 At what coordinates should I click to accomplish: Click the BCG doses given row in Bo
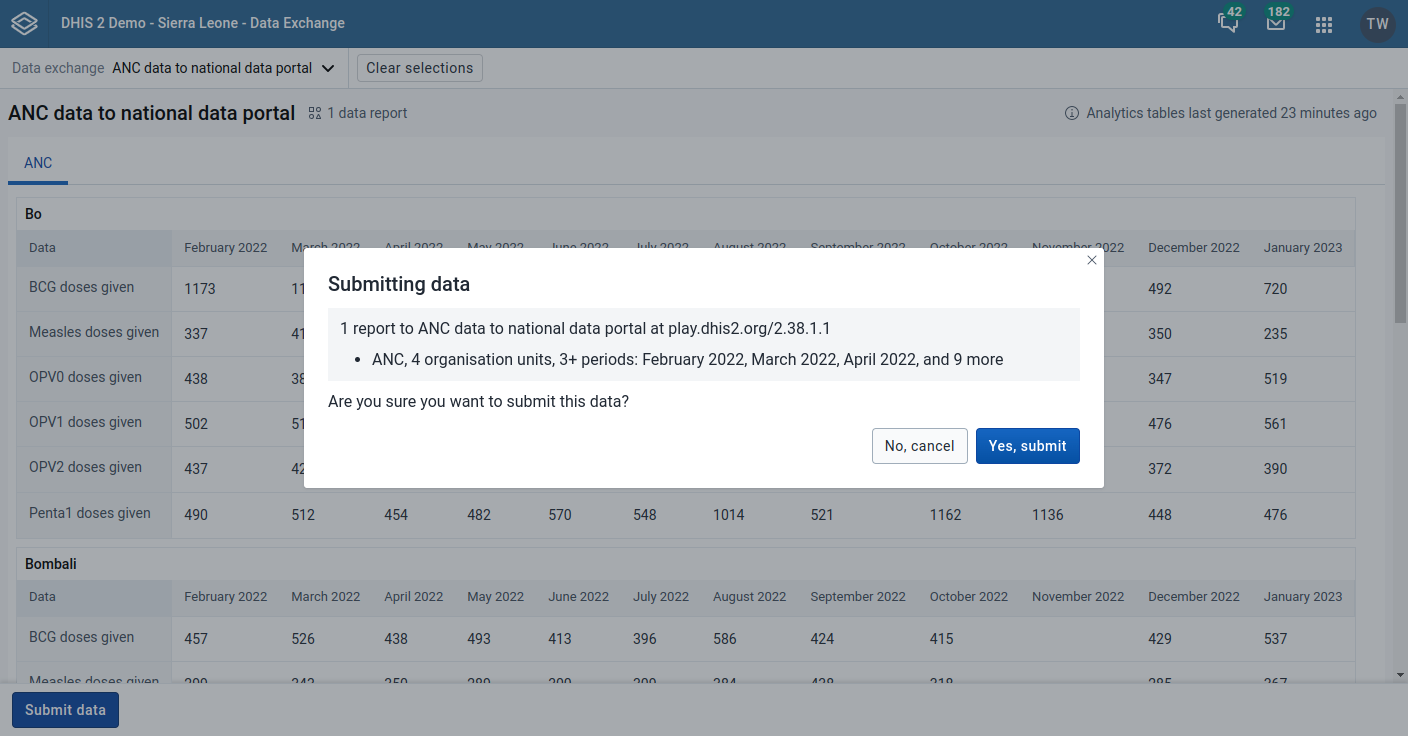coord(82,288)
